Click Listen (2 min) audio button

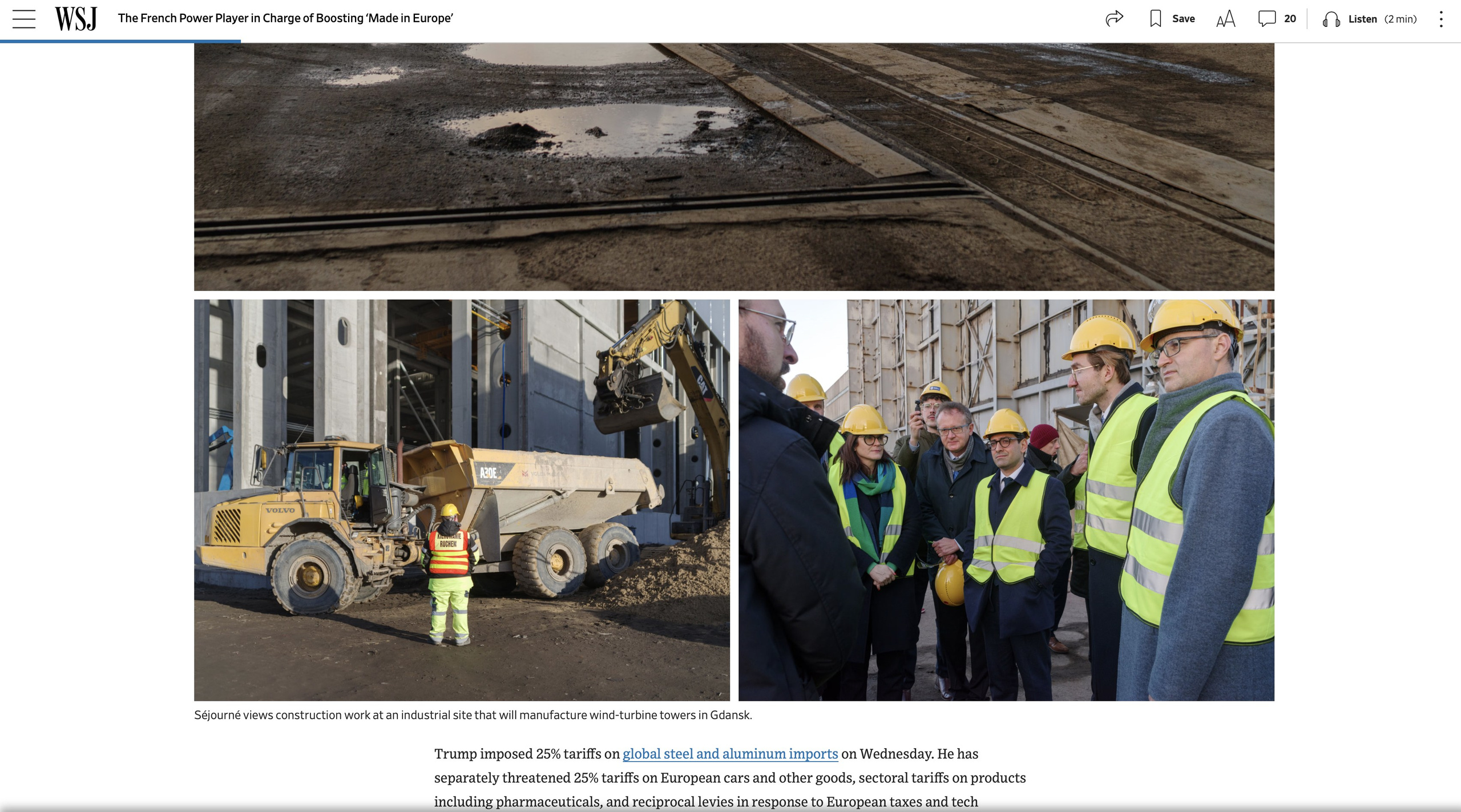(x=1362, y=19)
